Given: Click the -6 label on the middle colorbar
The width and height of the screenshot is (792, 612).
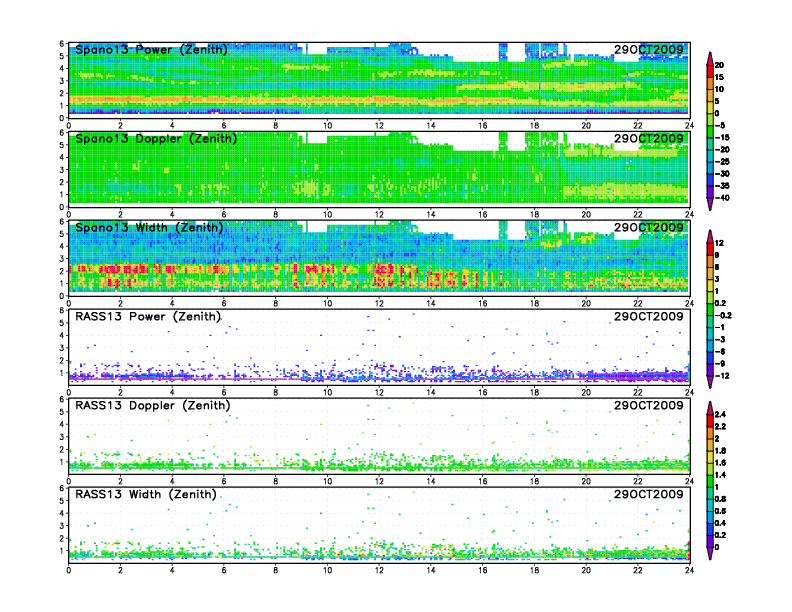Looking at the screenshot, I should (720, 351).
